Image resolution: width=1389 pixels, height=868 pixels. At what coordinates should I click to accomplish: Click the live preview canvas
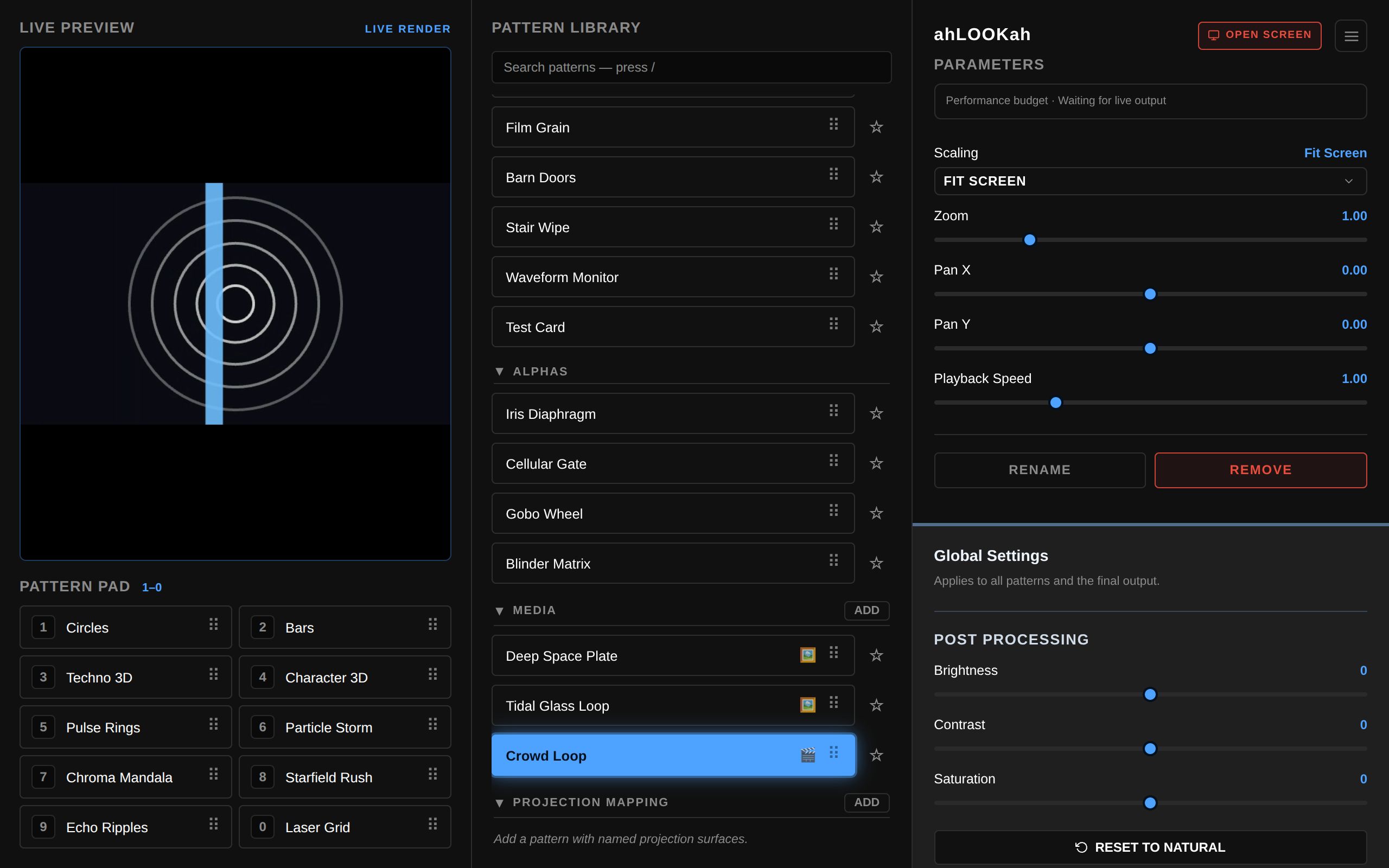pyautogui.click(x=235, y=304)
